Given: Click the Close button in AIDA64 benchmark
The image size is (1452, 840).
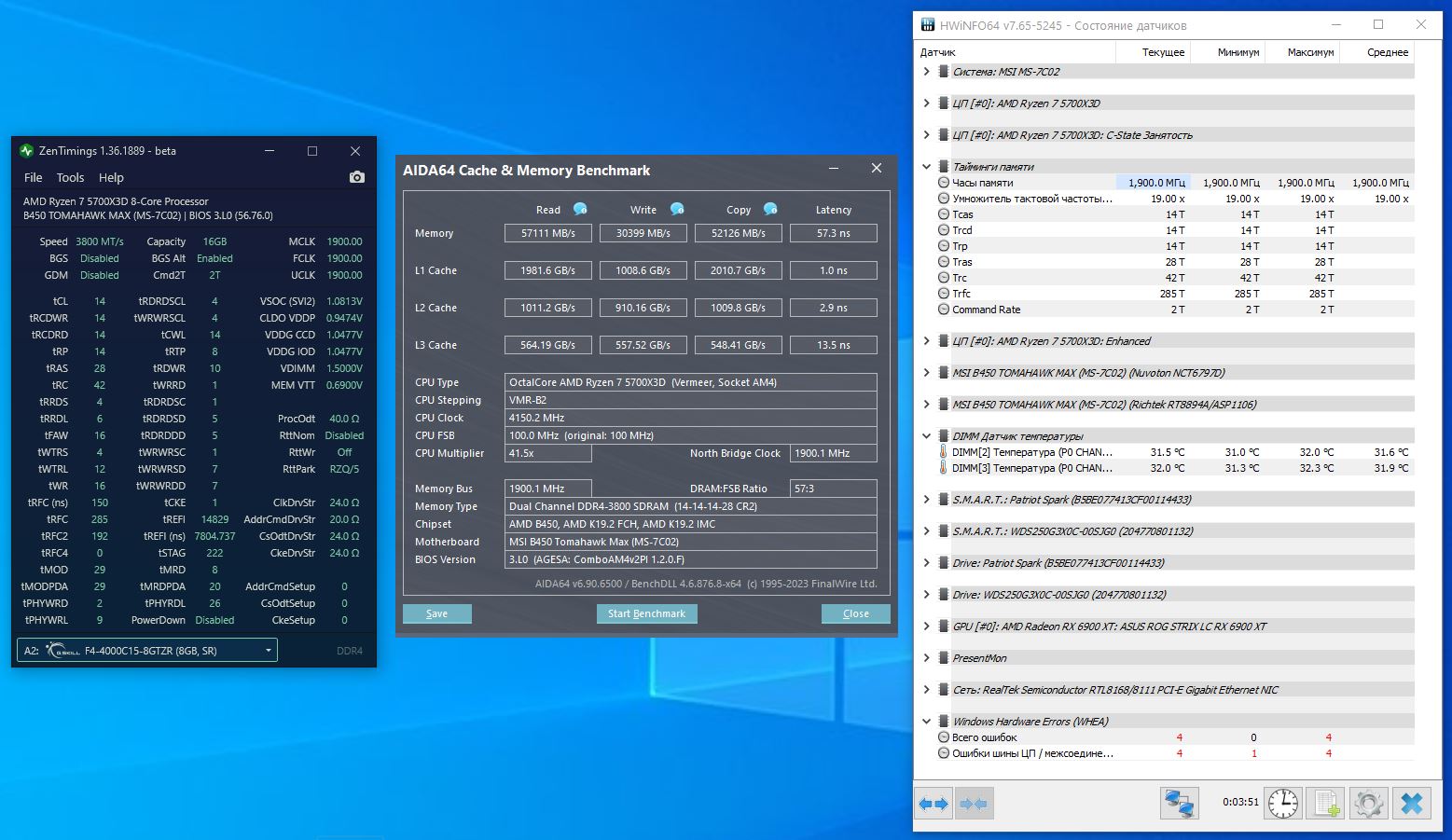Looking at the screenshot, I should (856, 613).
